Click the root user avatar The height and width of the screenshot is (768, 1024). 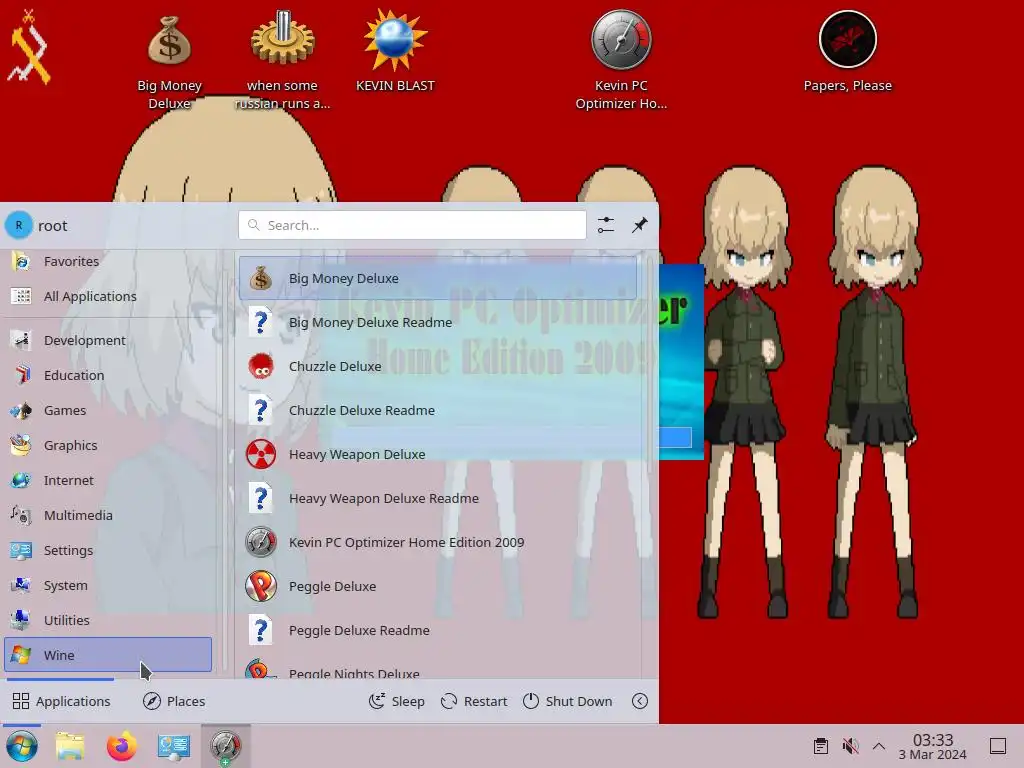[x=18, y=225]
